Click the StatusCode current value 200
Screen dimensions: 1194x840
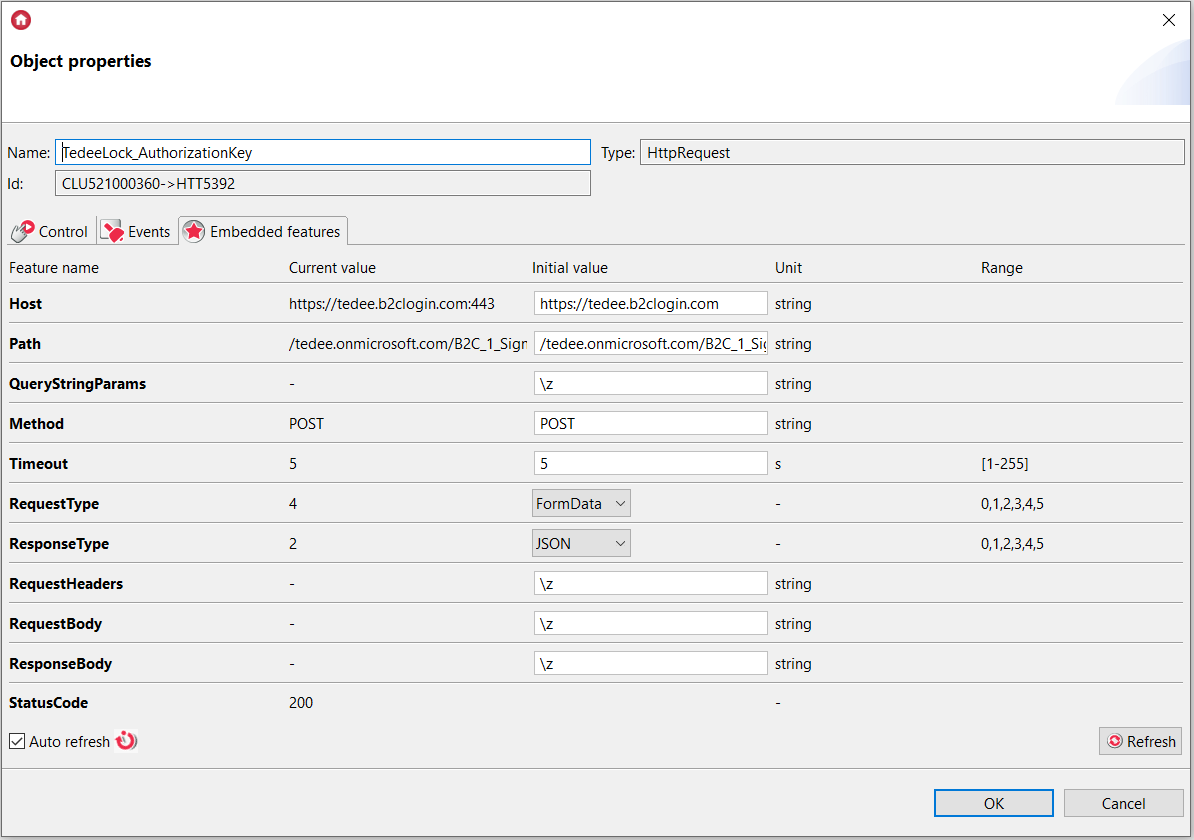301,703
